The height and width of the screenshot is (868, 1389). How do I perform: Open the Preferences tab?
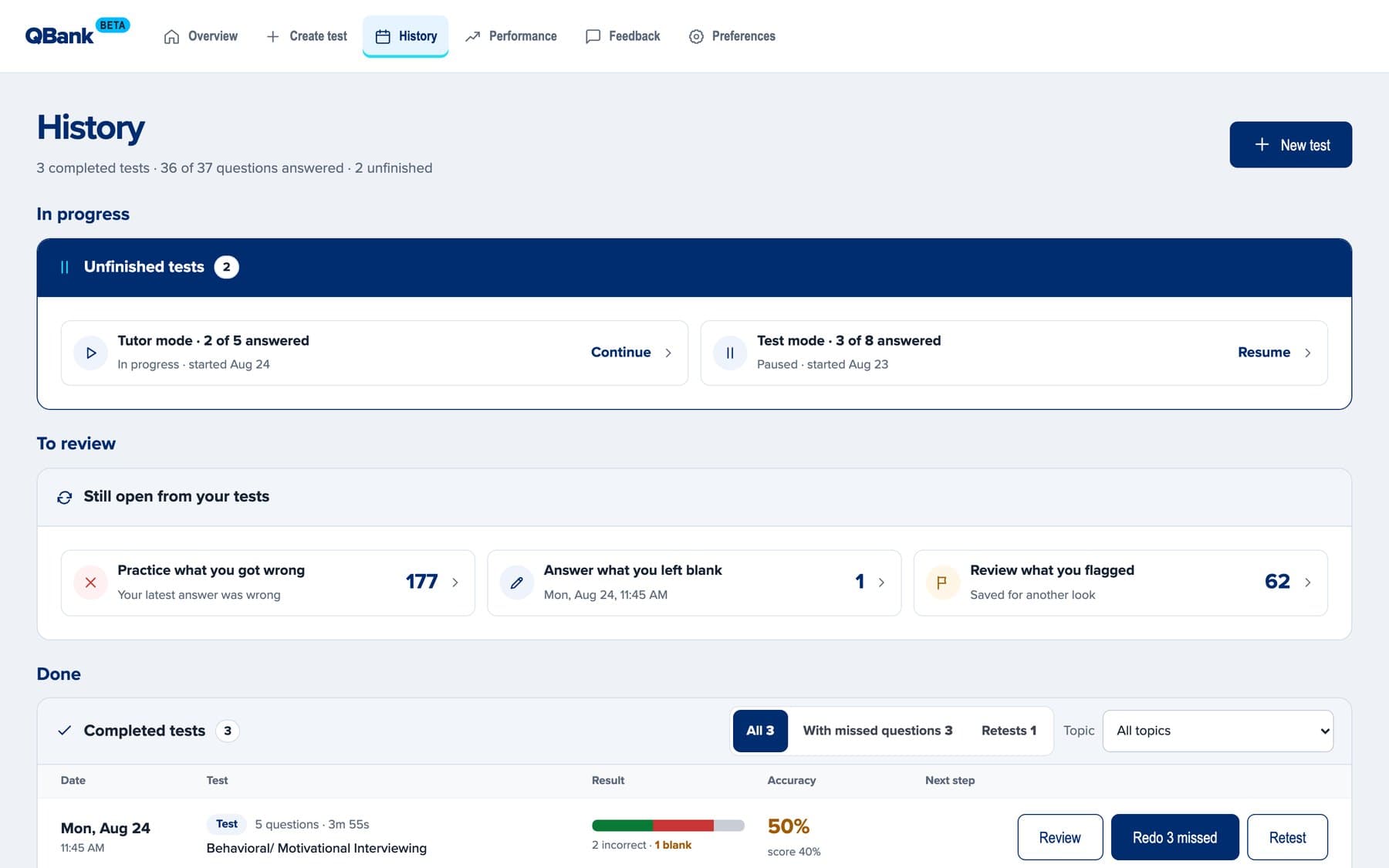coord(732,36)
